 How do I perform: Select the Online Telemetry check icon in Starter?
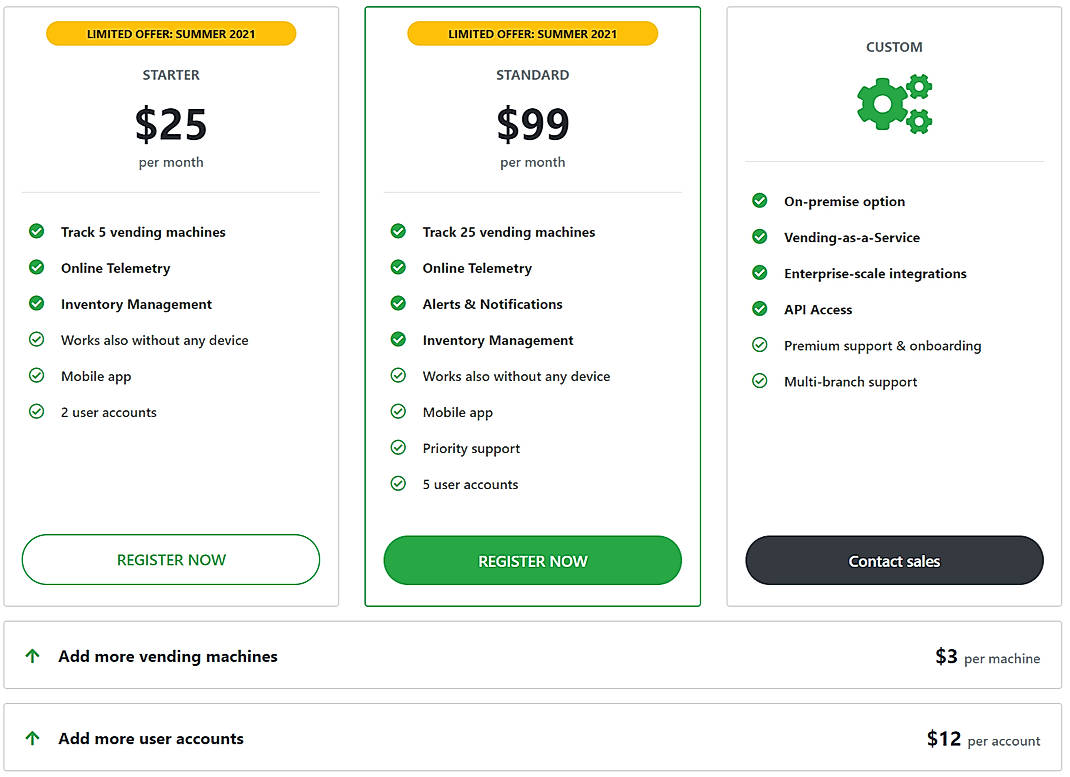click(x=37, y=267)
